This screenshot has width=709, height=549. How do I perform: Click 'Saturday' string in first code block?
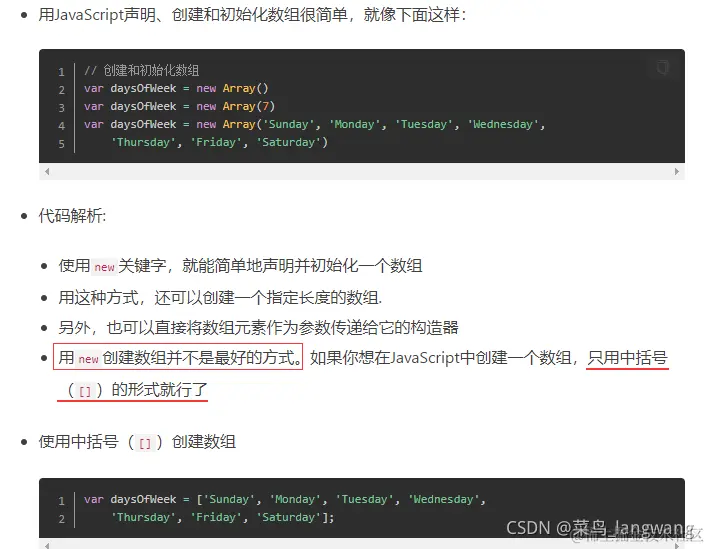pyautogui.click(x=288, y=142)
